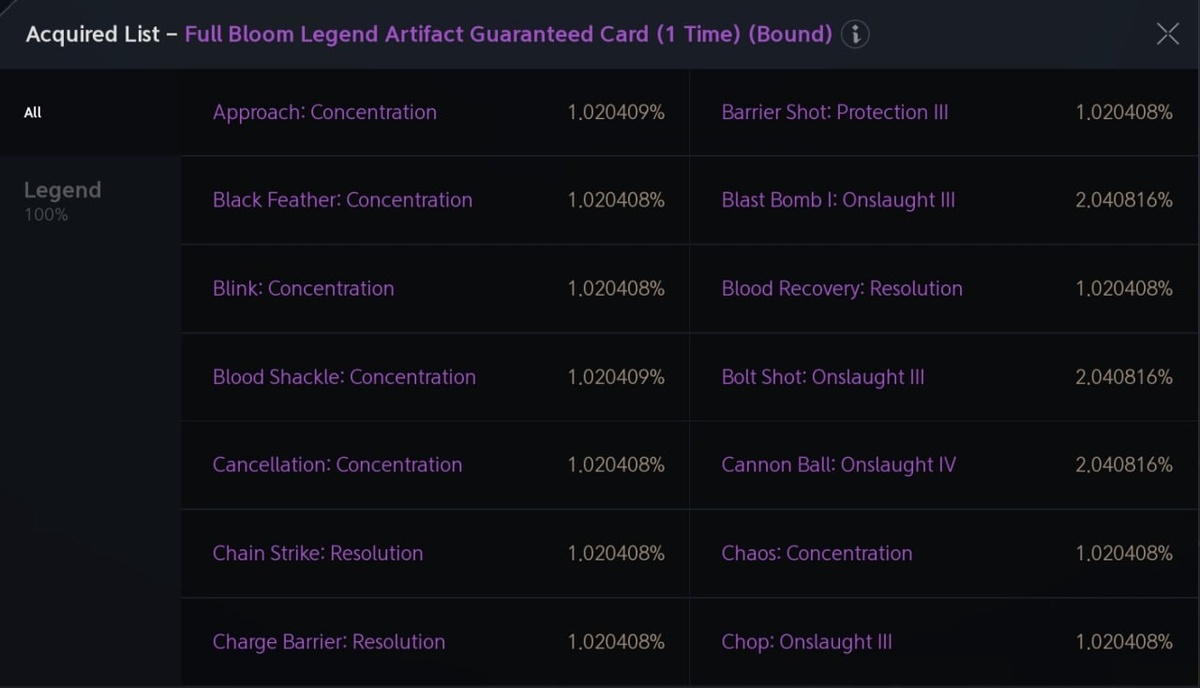Select Charge Barrier: Resolution entry
The width and height of the screenshot is (1200, 688).
click(329, 642)
